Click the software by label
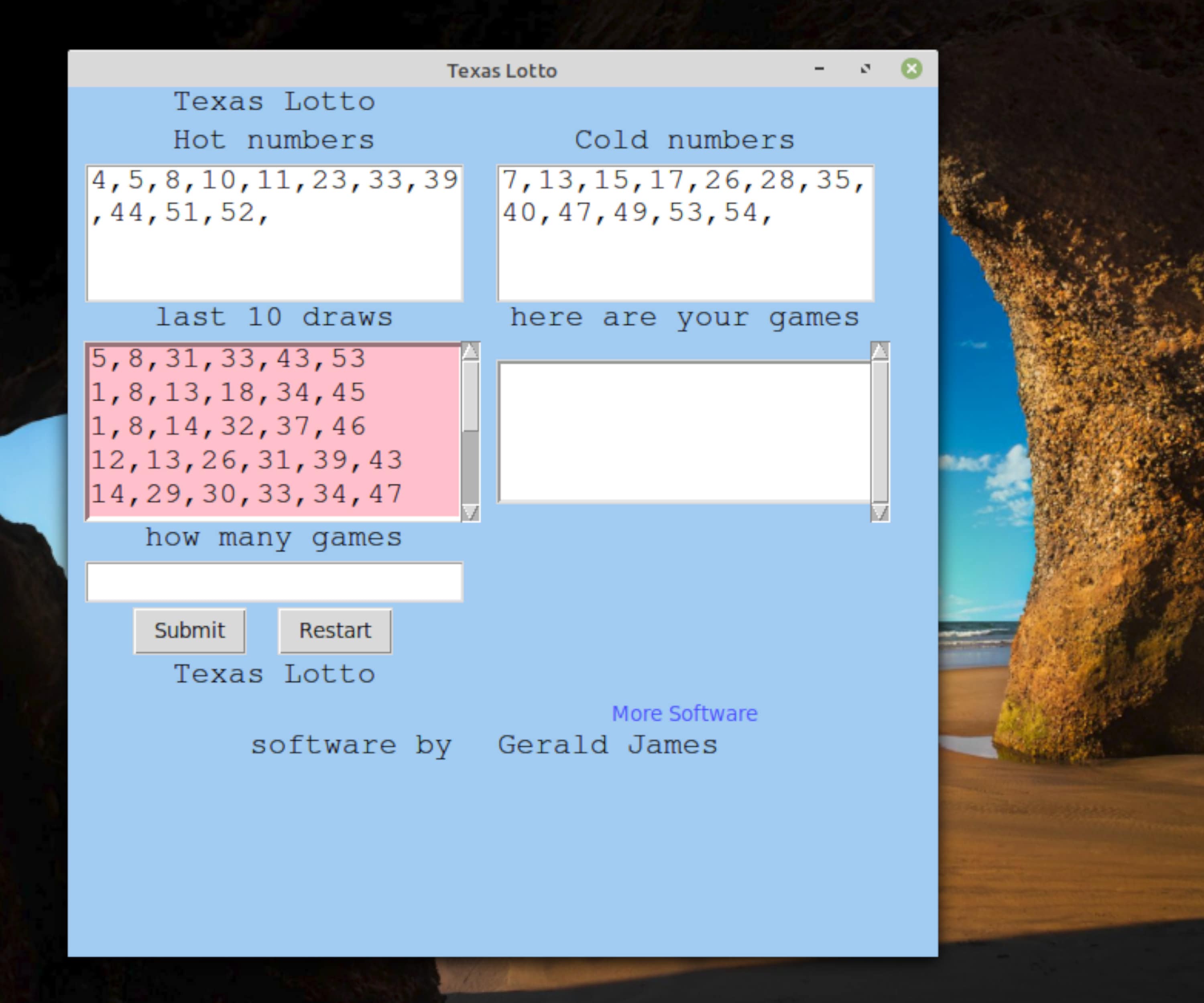The width and height of the screenshot is (1204, 1003). (x=352, y=746)
